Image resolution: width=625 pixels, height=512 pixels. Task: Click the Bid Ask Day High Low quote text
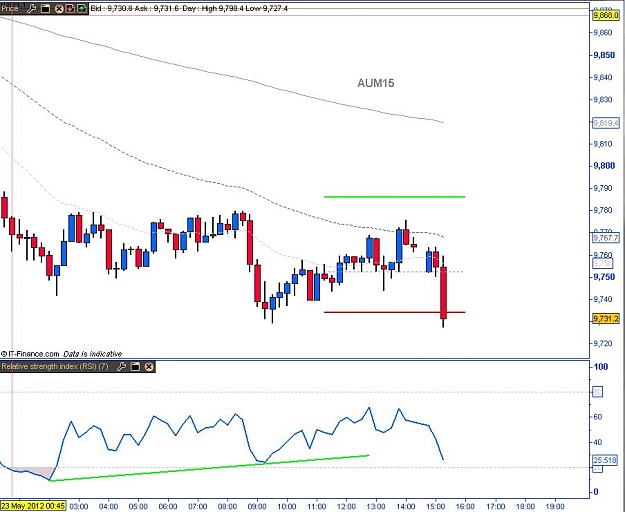[x=189, y=8]
